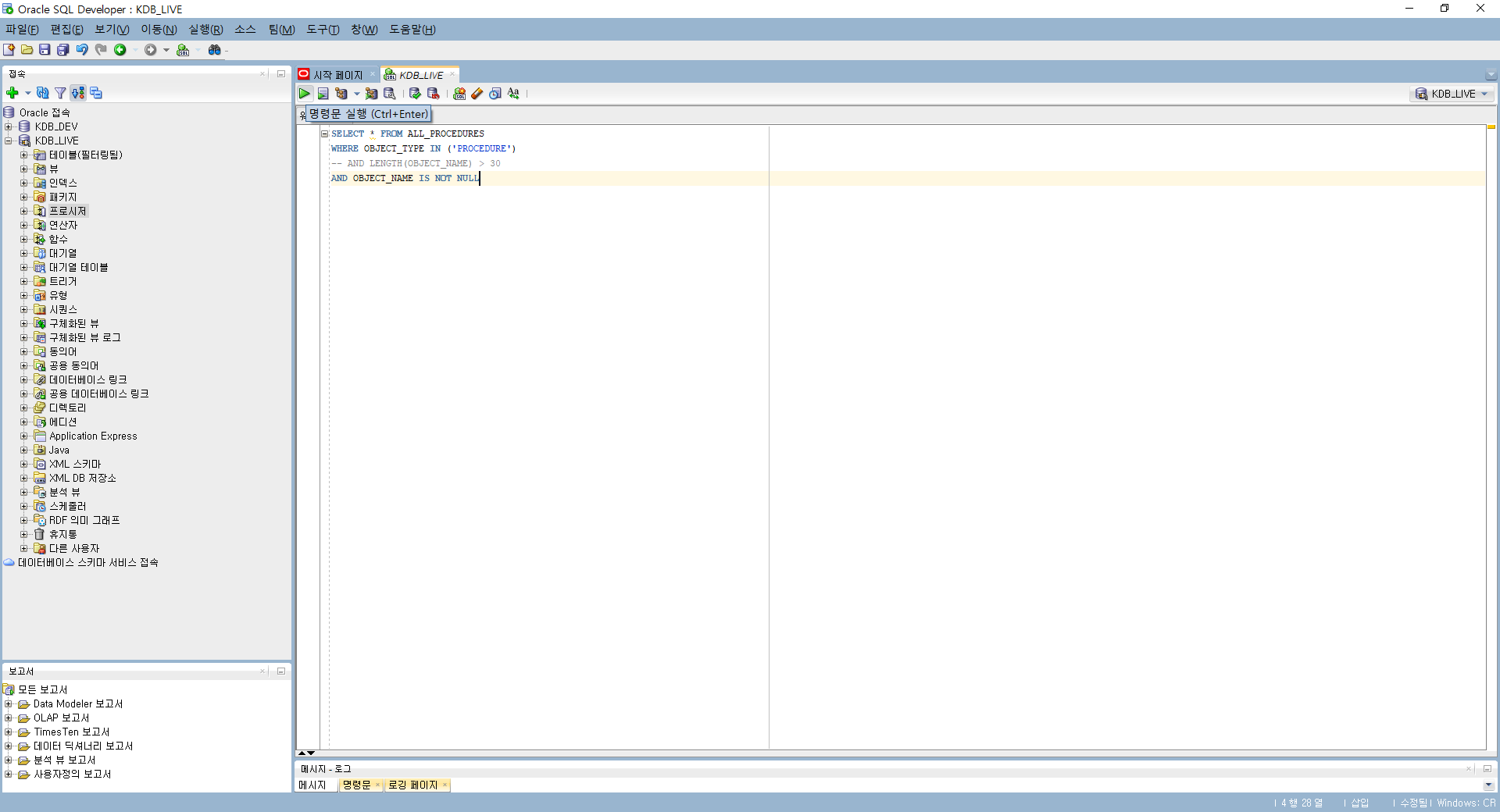Rollback changes with the database undo icon
This screenshot has height=812, width=1500.
coord(433,94)
